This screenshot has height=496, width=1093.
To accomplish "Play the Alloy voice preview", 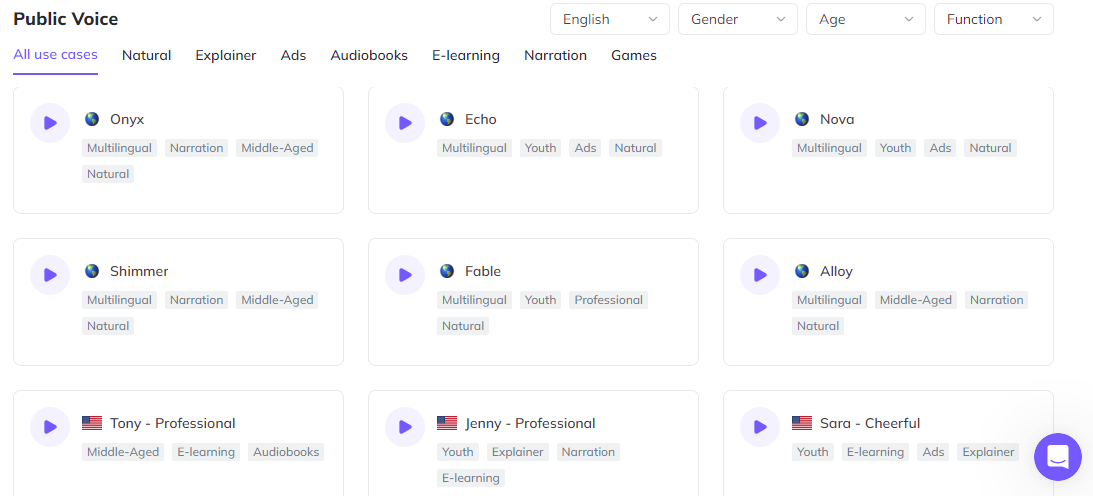I will tap(760, 275).
